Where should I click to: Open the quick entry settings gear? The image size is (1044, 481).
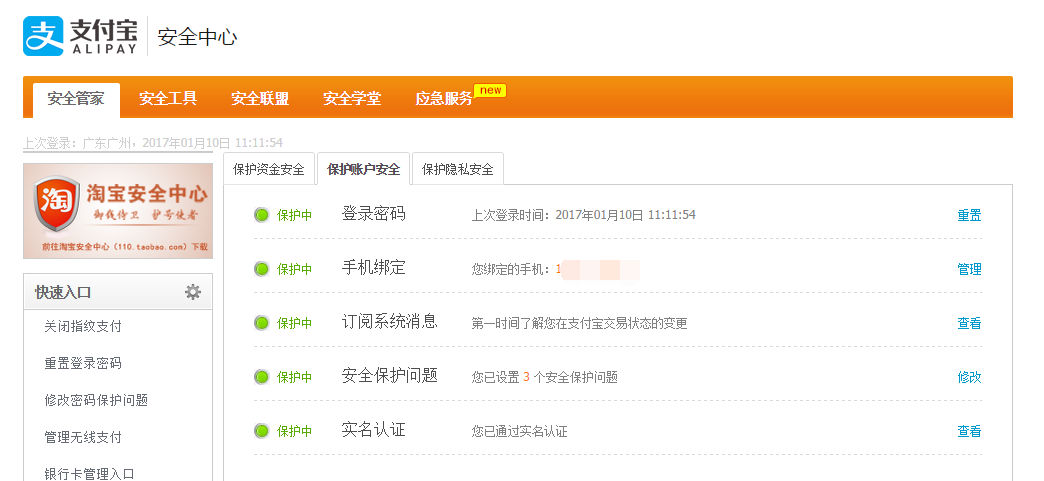click(193, 292)
